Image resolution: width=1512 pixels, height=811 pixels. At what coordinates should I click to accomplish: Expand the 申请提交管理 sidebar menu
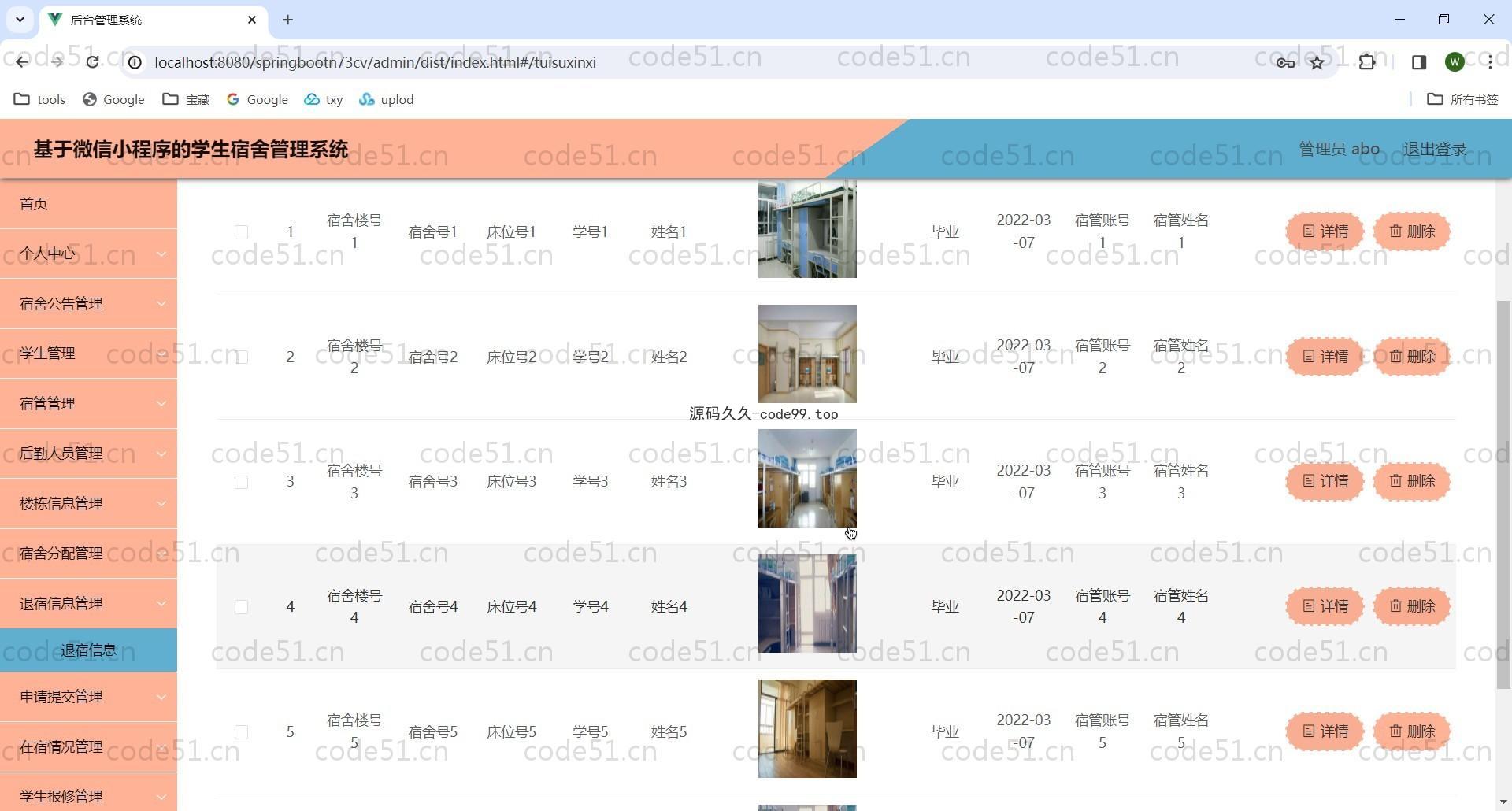[88, 697]
